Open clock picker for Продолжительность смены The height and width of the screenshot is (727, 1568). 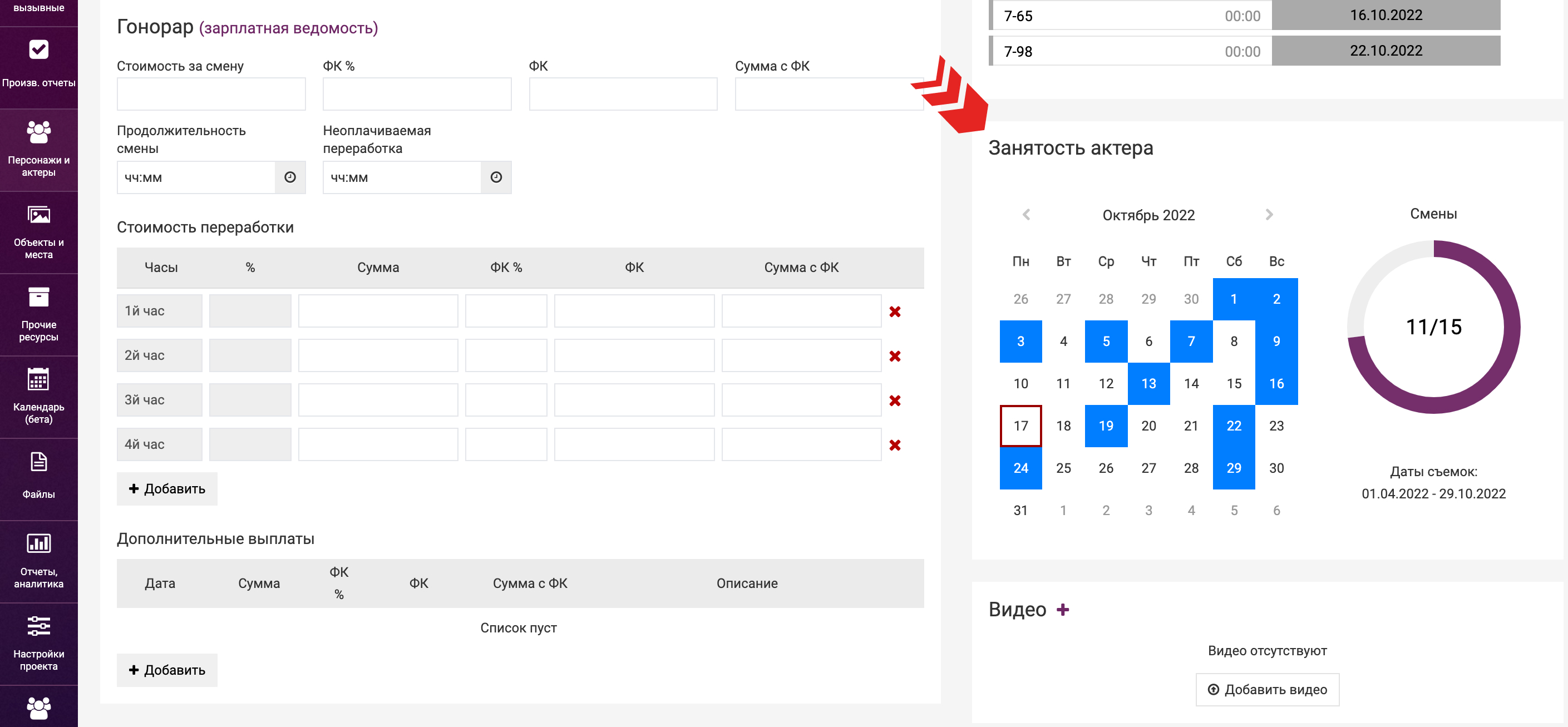click(x=290, y=177)
